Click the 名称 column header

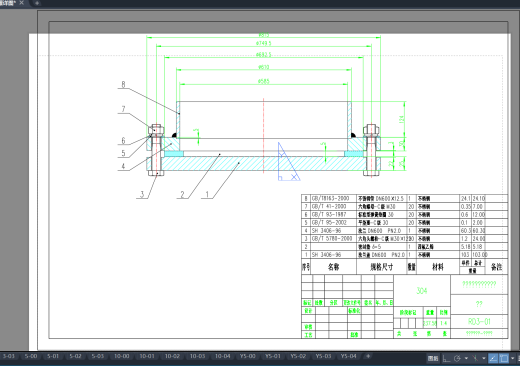(334, 267)
